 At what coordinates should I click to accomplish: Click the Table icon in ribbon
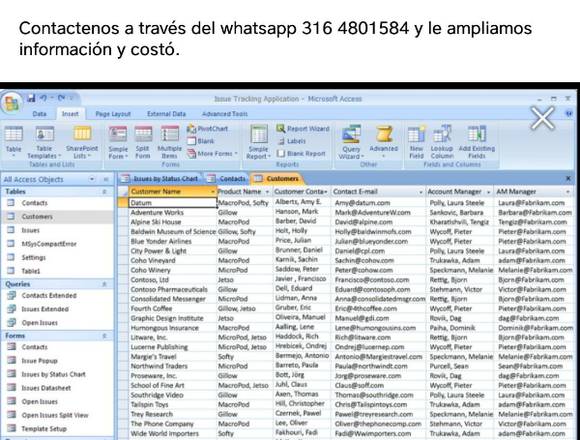[14, 142]
